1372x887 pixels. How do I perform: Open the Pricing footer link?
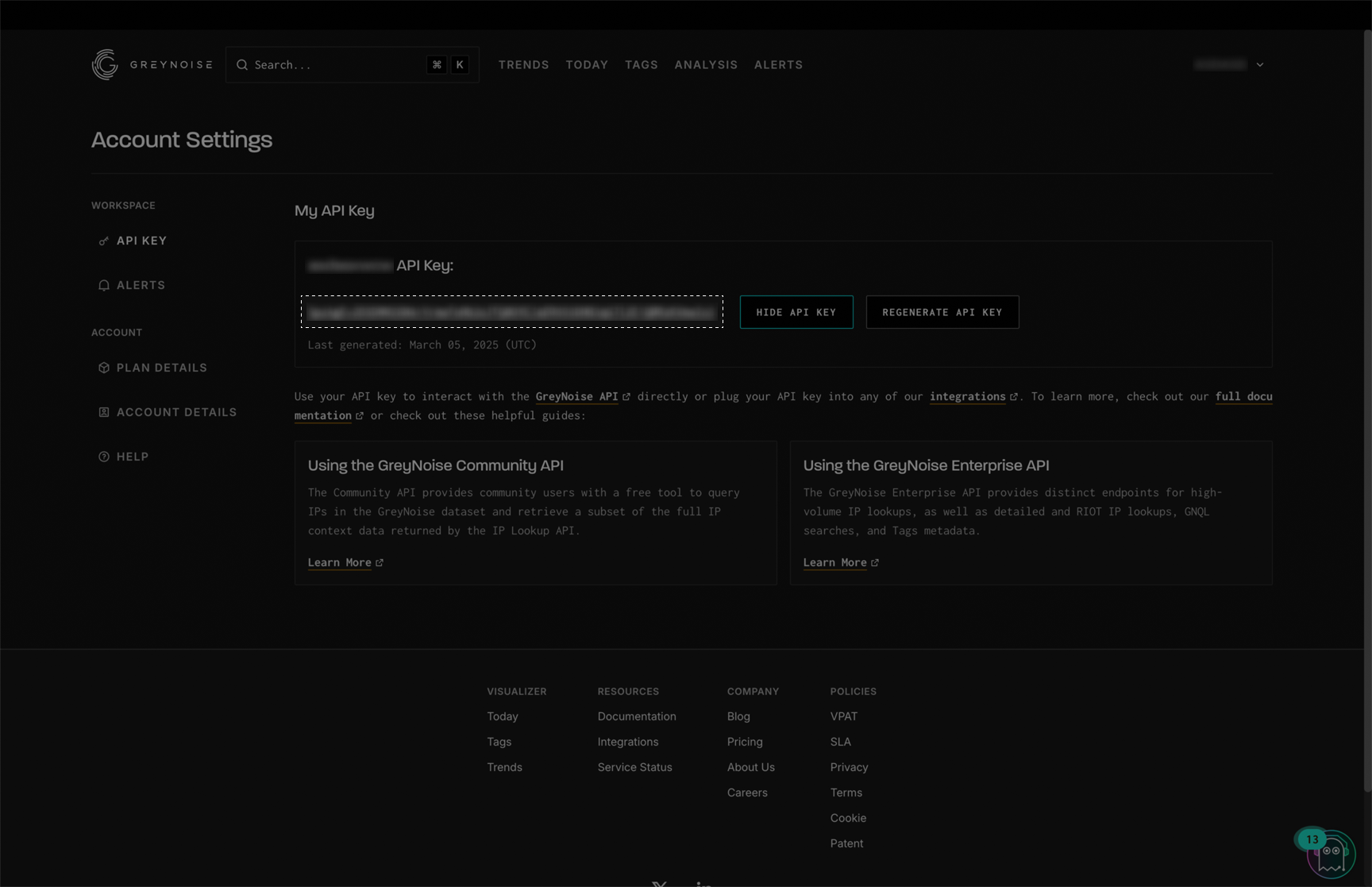(x=745, y=742)
